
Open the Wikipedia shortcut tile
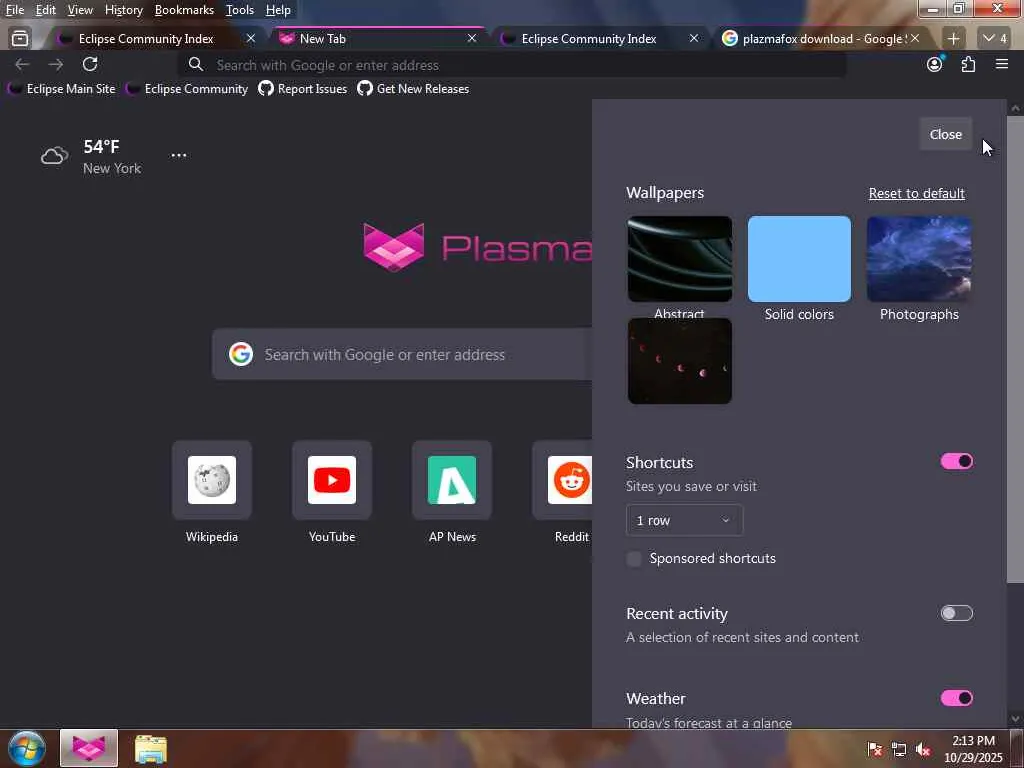(x=212, y=480)
